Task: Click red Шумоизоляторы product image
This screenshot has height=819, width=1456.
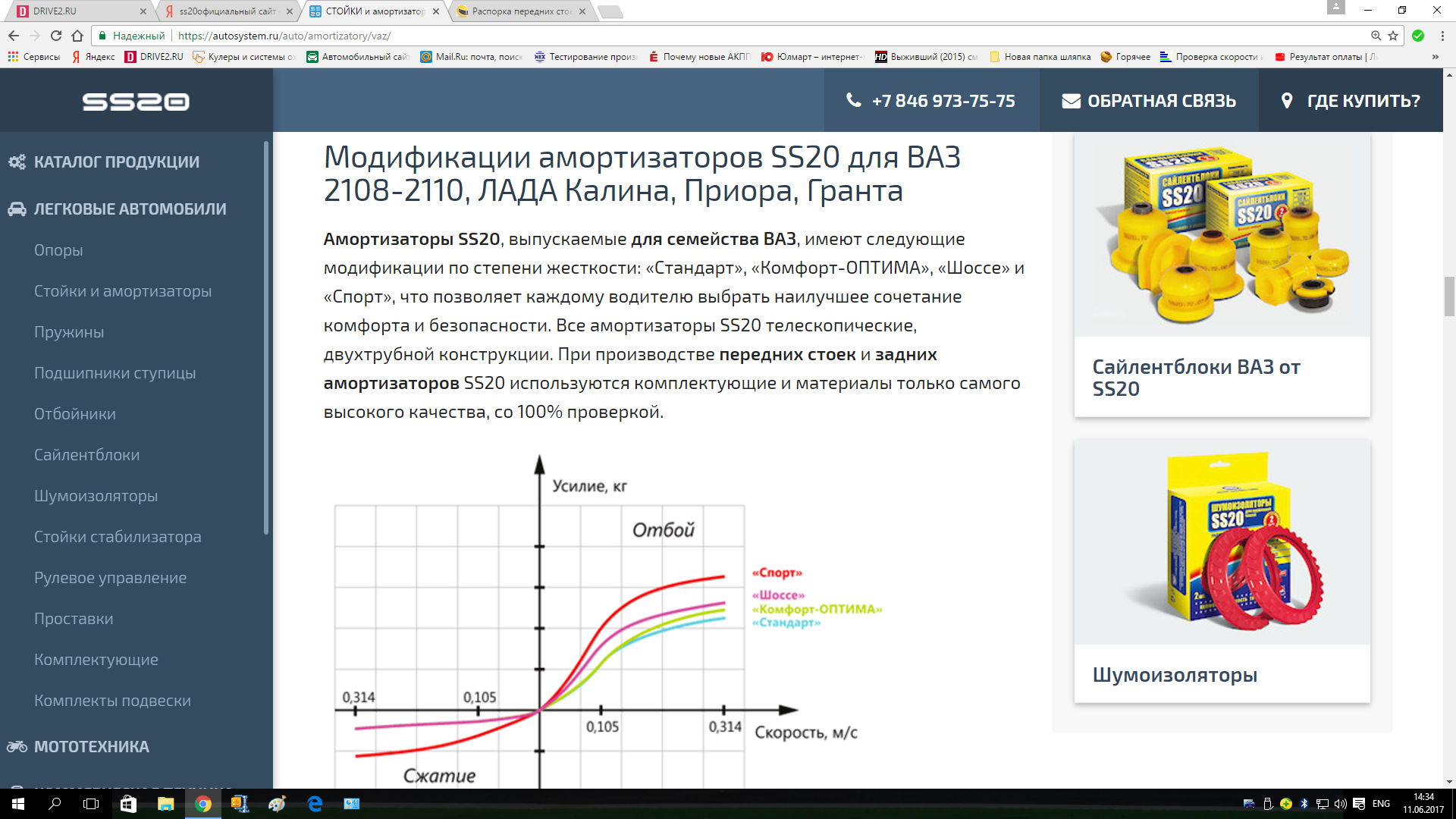Action: (x=1222, y=541)
